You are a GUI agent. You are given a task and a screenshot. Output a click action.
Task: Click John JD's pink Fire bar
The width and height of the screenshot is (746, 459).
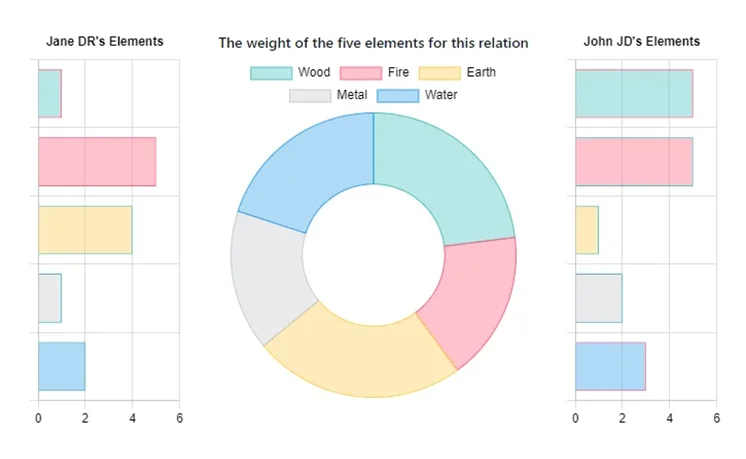(634, 162)
